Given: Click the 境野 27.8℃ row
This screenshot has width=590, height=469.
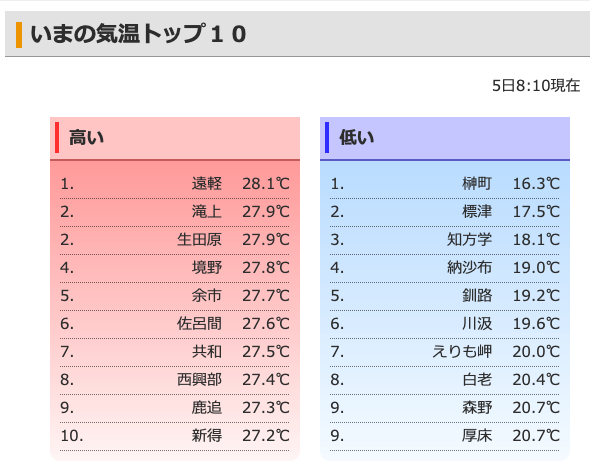Looking at the screenshot, I should coord(175,268).
